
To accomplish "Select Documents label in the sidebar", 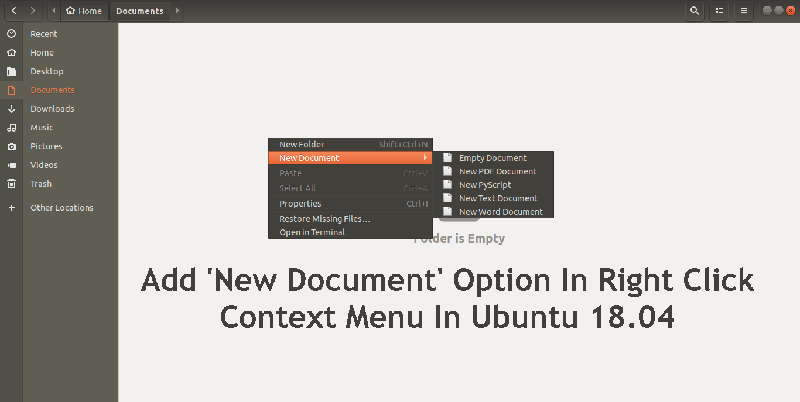I will pyautogui.click(x=52, y=90).
